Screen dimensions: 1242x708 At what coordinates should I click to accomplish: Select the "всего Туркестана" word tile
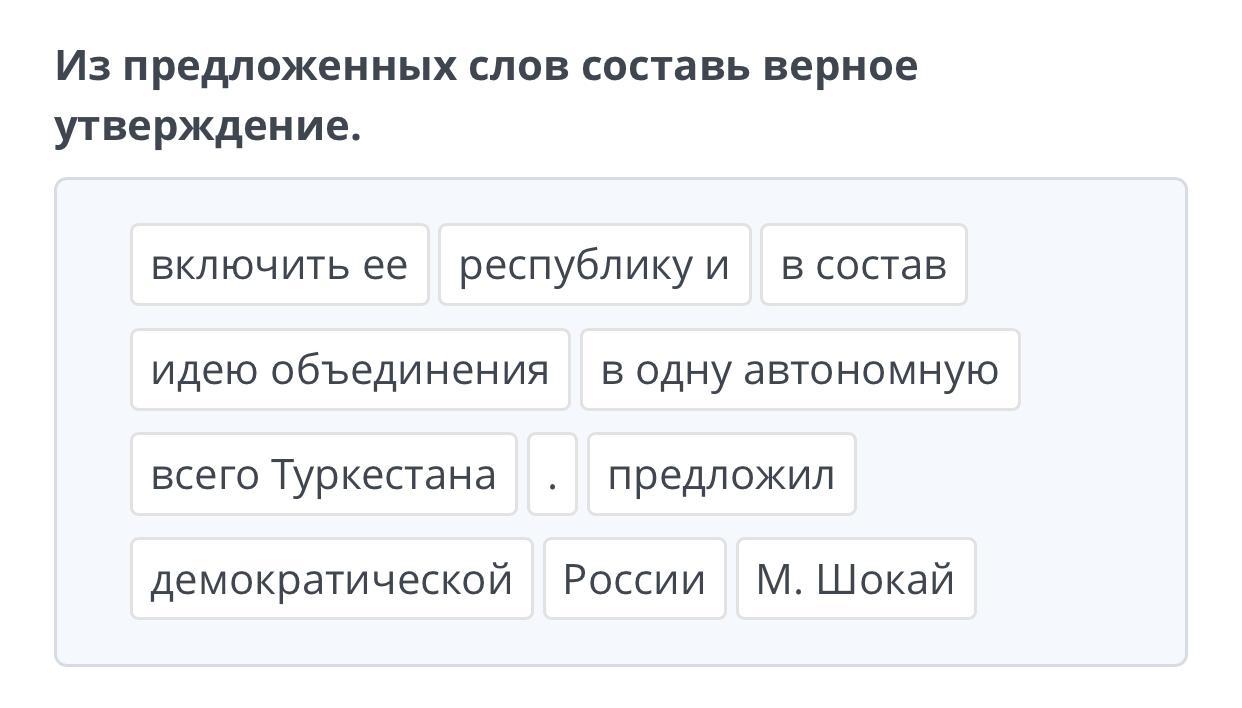[323, 474]
